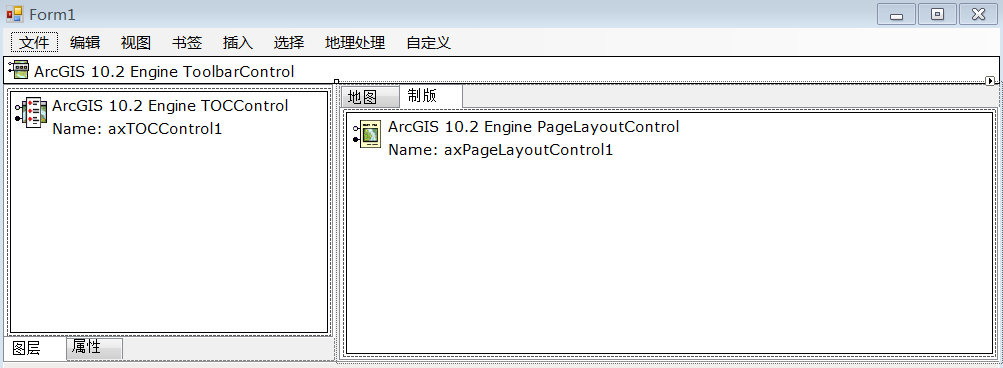The height and width of the screenshot is (368, 1003).
Task: Click the toolbar smart tag arrow
Action: click(990, 81)
